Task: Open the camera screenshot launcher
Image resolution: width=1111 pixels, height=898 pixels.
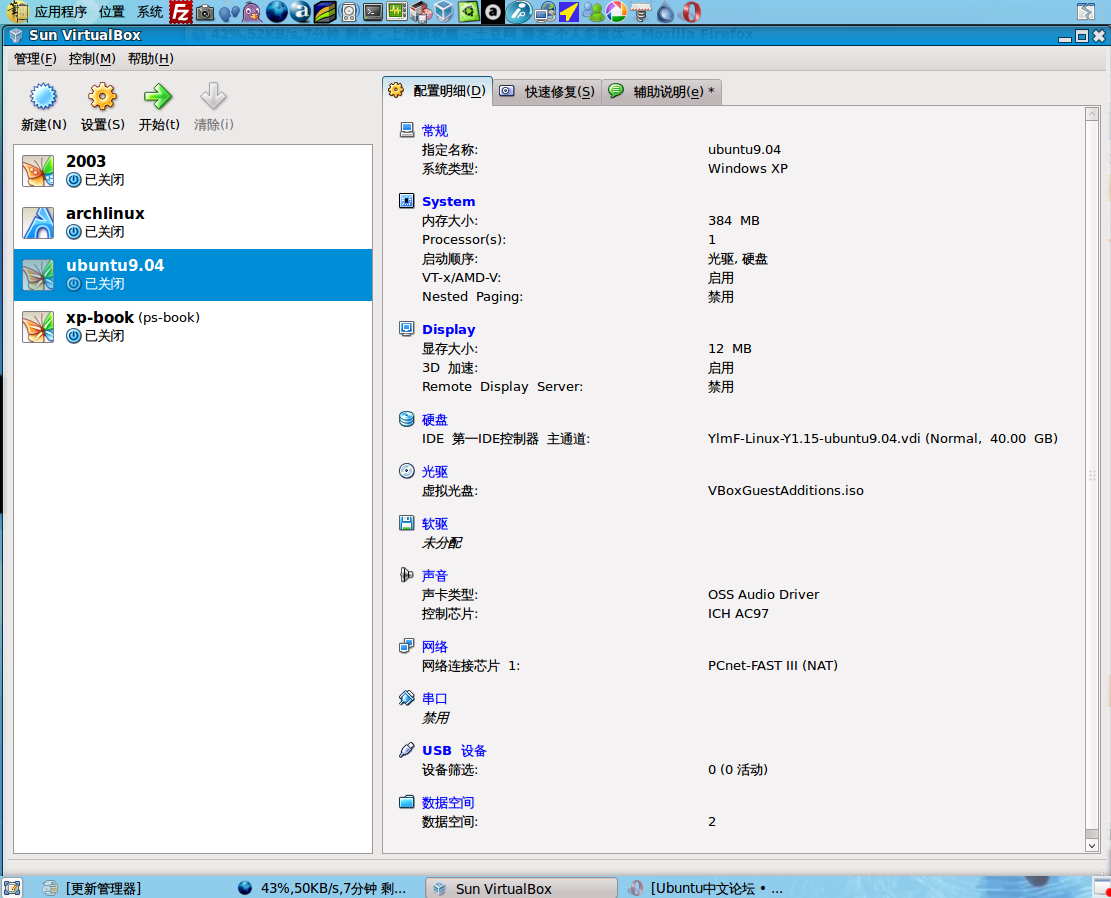Action: click(205, 11)
